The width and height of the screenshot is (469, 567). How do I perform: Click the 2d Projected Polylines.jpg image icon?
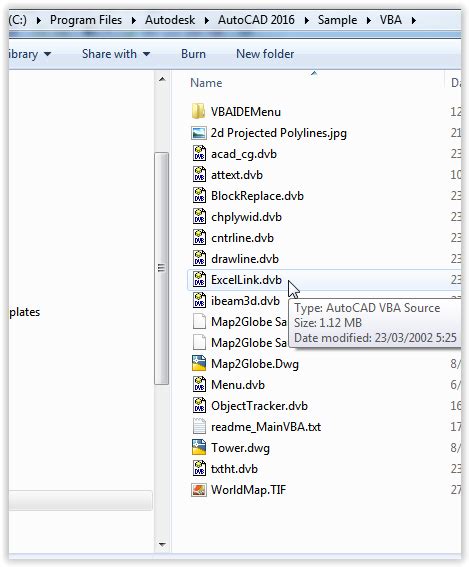[199, 133]
